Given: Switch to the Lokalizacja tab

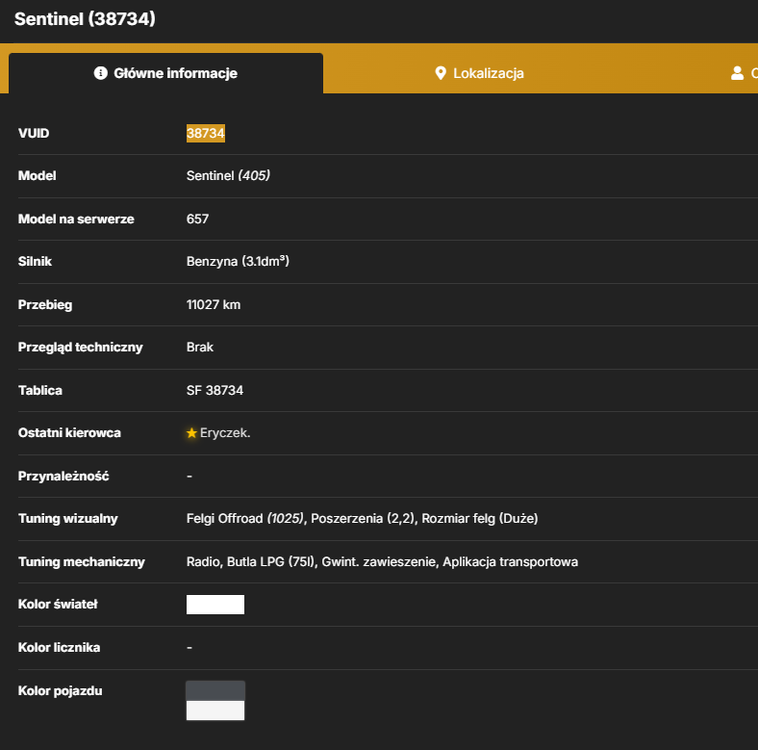Looking at the screenshot, I should [479, 73].
